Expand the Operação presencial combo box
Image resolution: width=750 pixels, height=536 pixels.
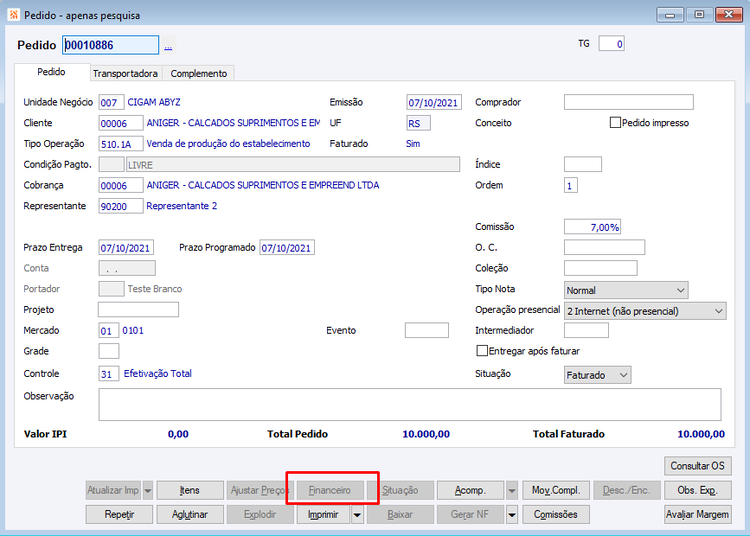[x=645, y=311]
